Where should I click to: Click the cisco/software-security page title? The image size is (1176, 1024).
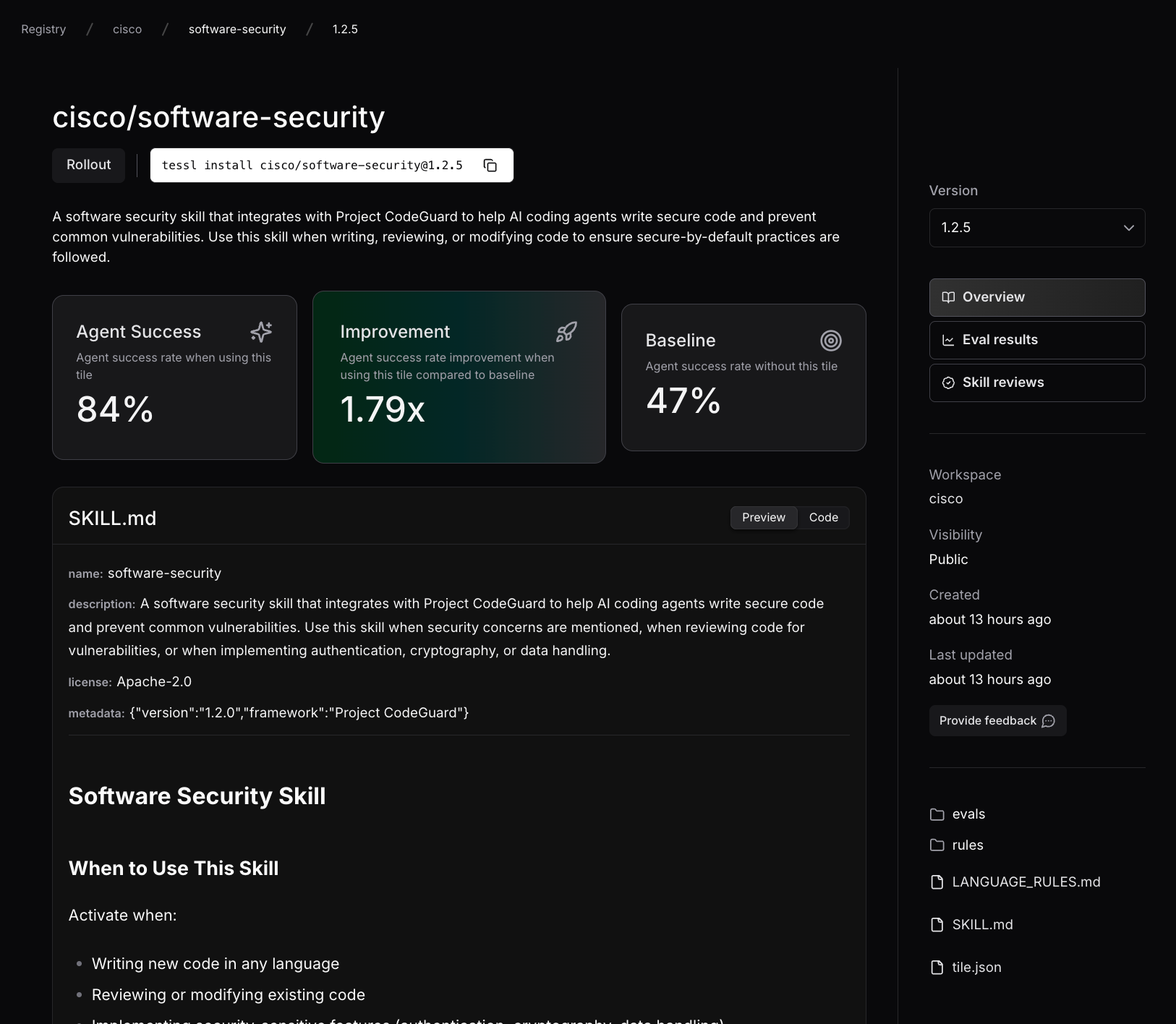pyautogui.click(x=218, y=117)
